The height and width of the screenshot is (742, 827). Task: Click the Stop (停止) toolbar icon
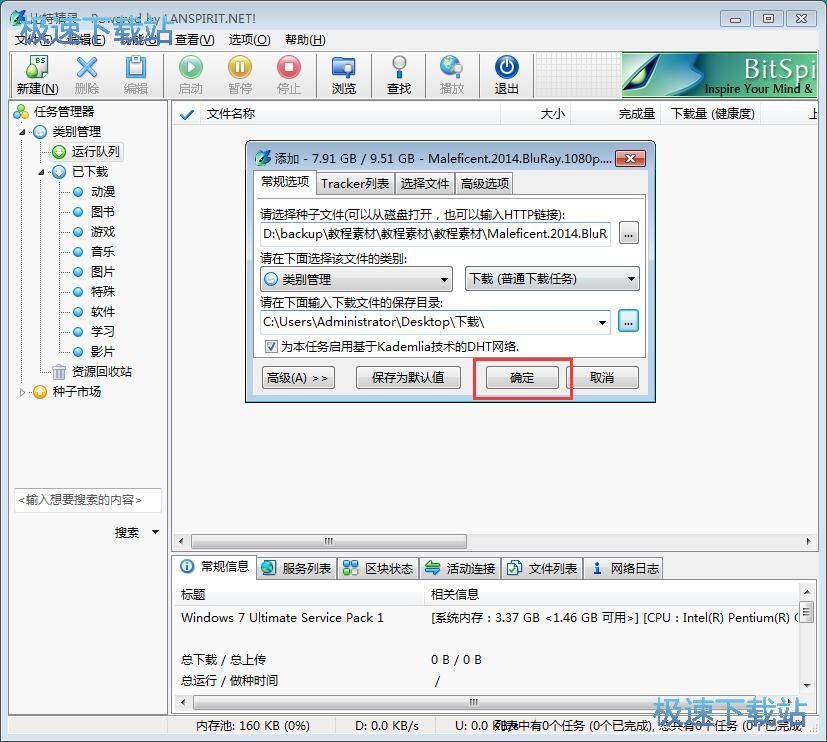(289, 75)
